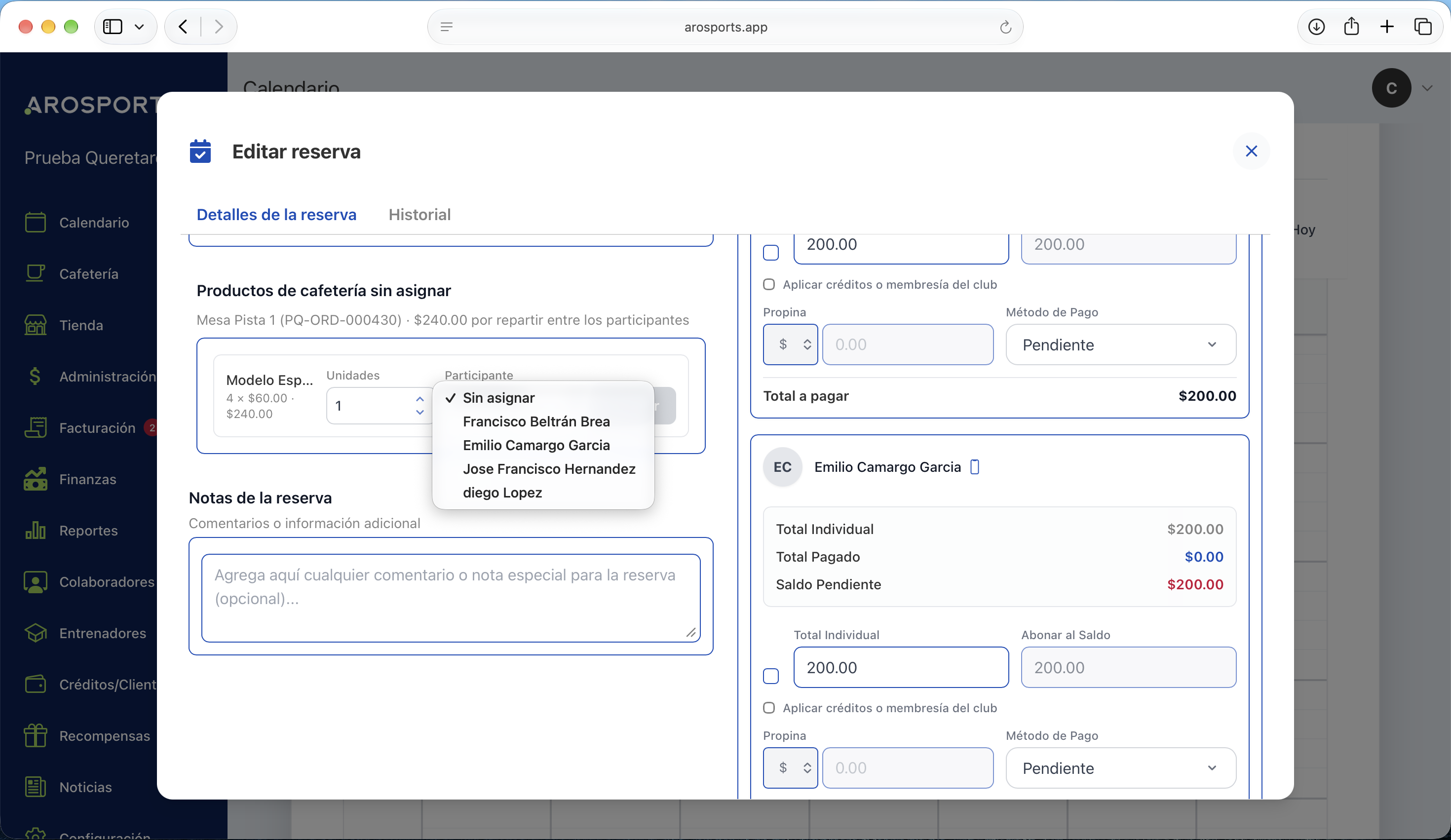Enable Emilio's Aplicar créditos o membresía checkbox
The image size is (1451, 840).
769,708
